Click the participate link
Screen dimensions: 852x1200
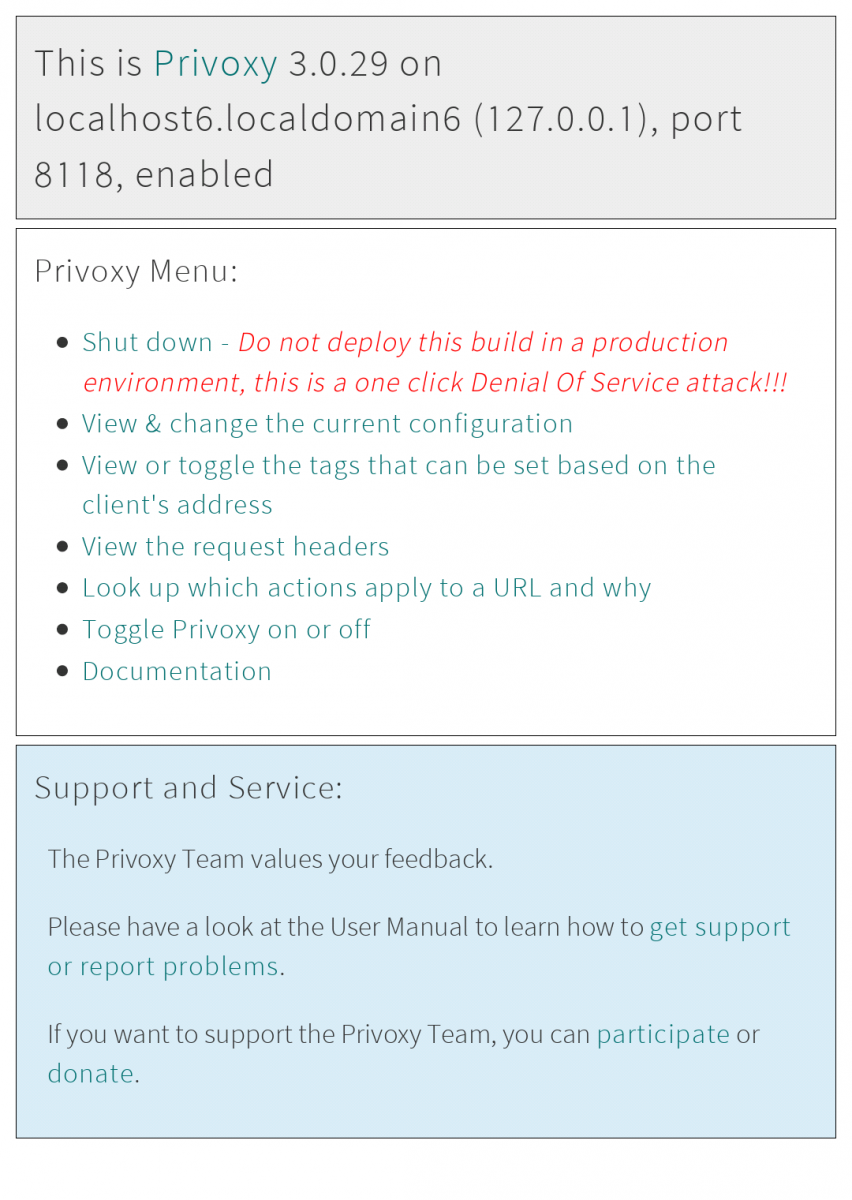tap(663, 1034)
